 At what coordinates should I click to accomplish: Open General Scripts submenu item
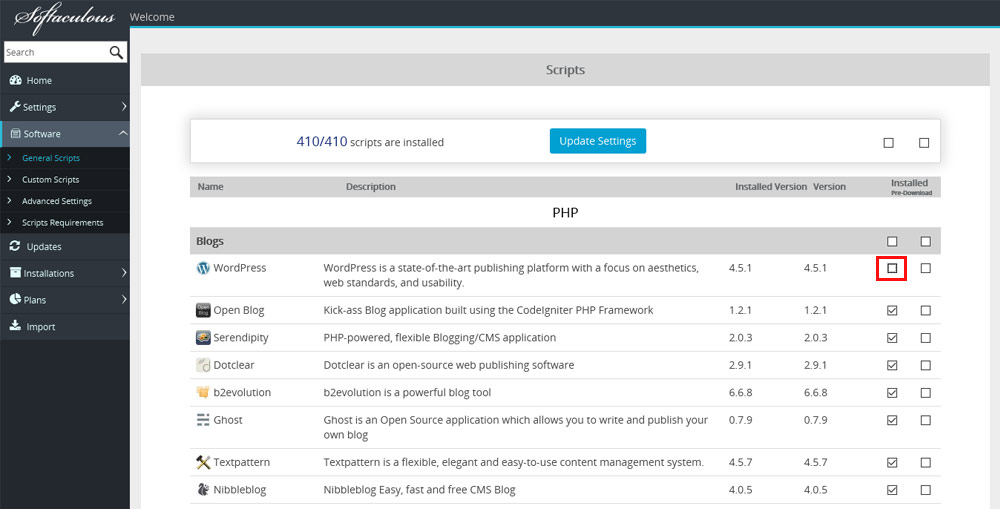coord(51,158)
